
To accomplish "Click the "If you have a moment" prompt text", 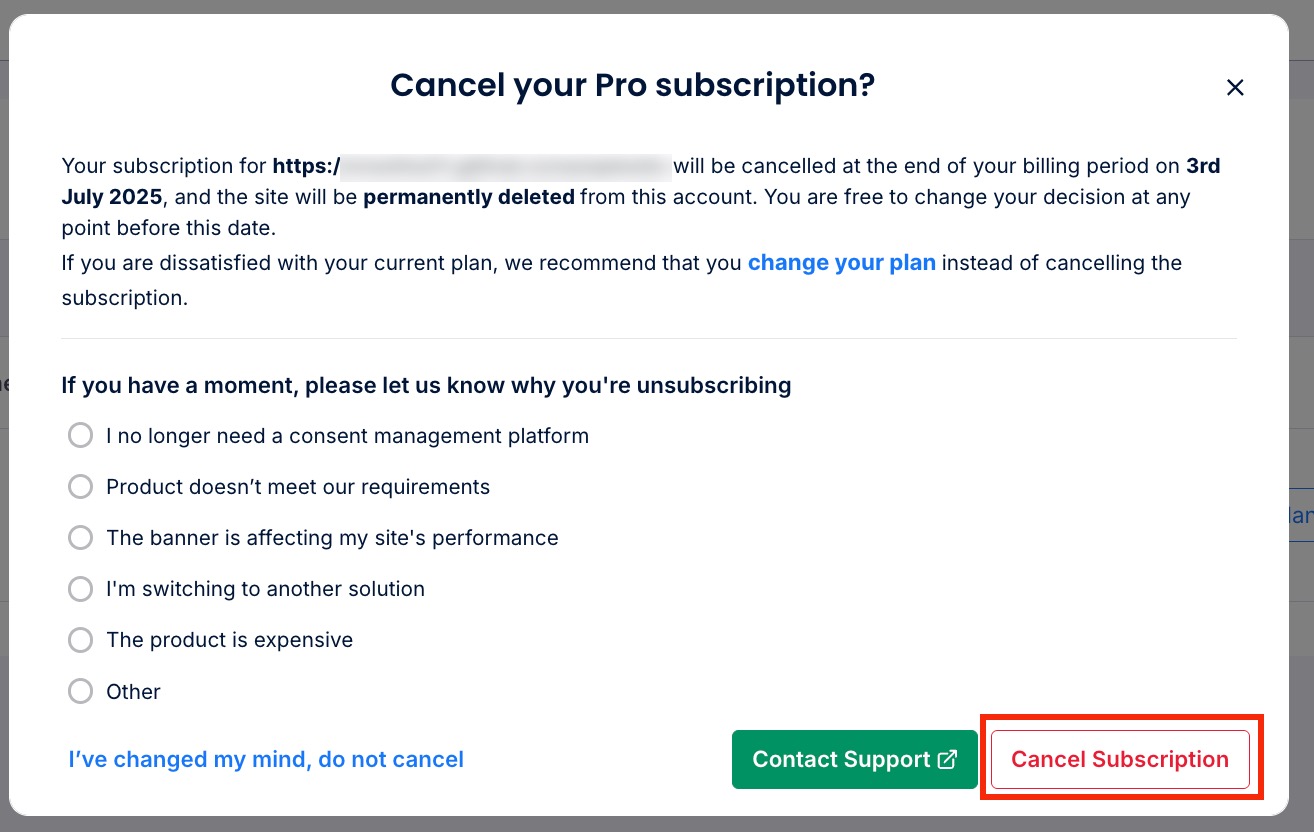I will click(x=426, y=385).
